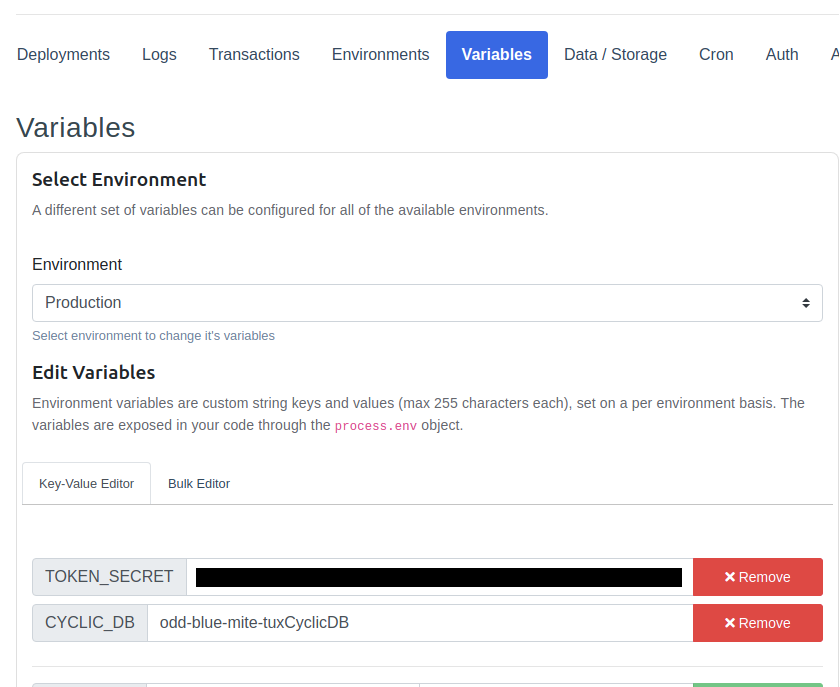Switch to the Cron tab
Viewport: 840px width, 687px height.
[716, 54]
